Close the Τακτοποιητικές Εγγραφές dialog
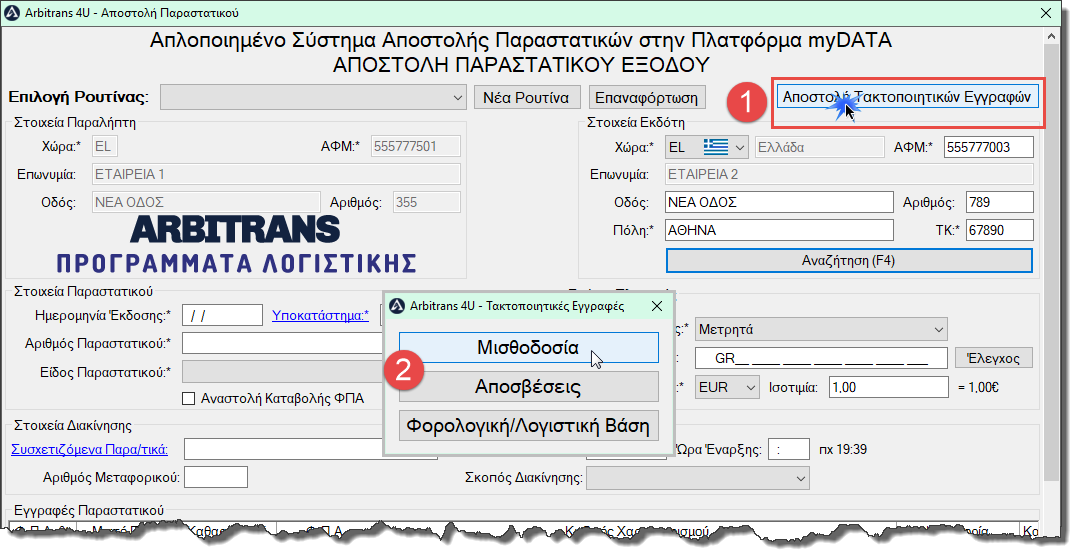The height and width of the screenshot is (550, 1070). click(656, 306)
